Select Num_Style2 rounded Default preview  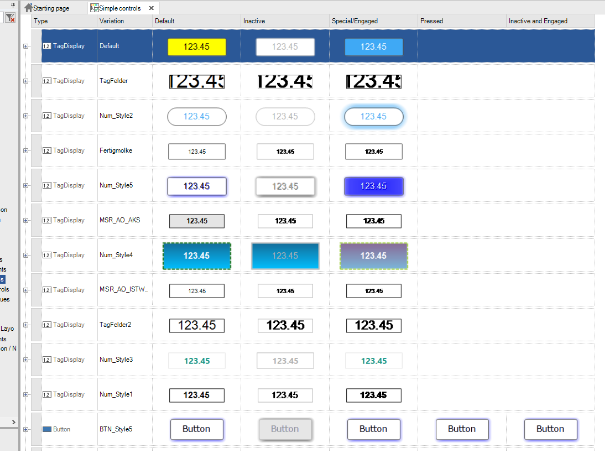[x=197, y=117]
